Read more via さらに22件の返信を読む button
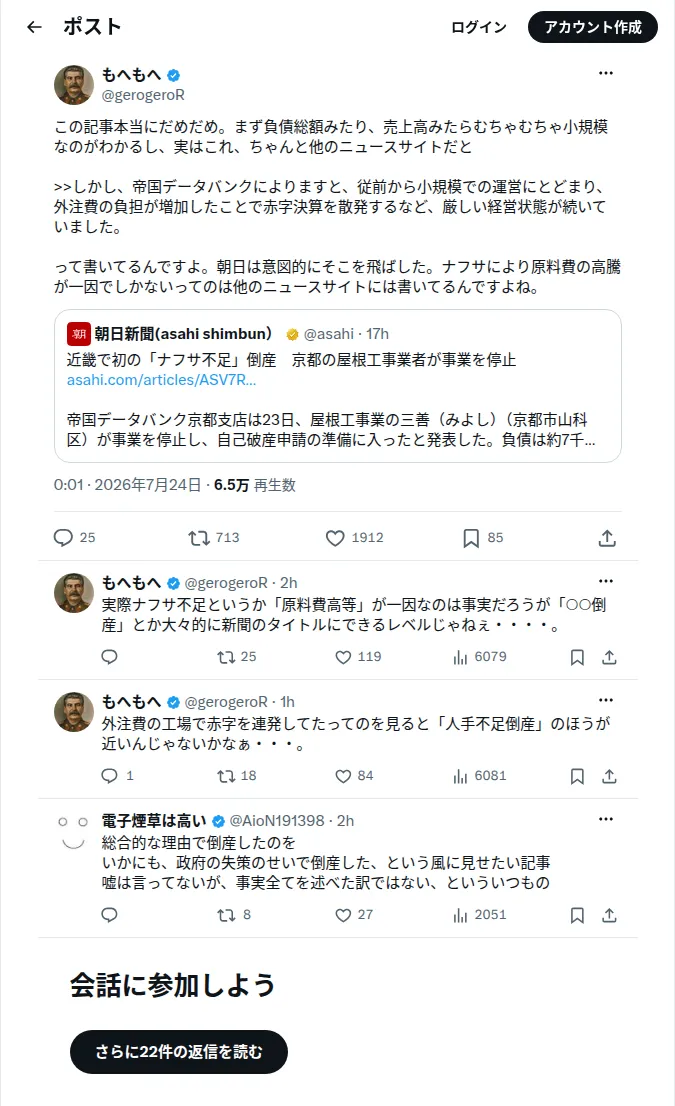The height and width of the screenshot is (1106, 675). pyautogui.click(x=178, y=1052)
